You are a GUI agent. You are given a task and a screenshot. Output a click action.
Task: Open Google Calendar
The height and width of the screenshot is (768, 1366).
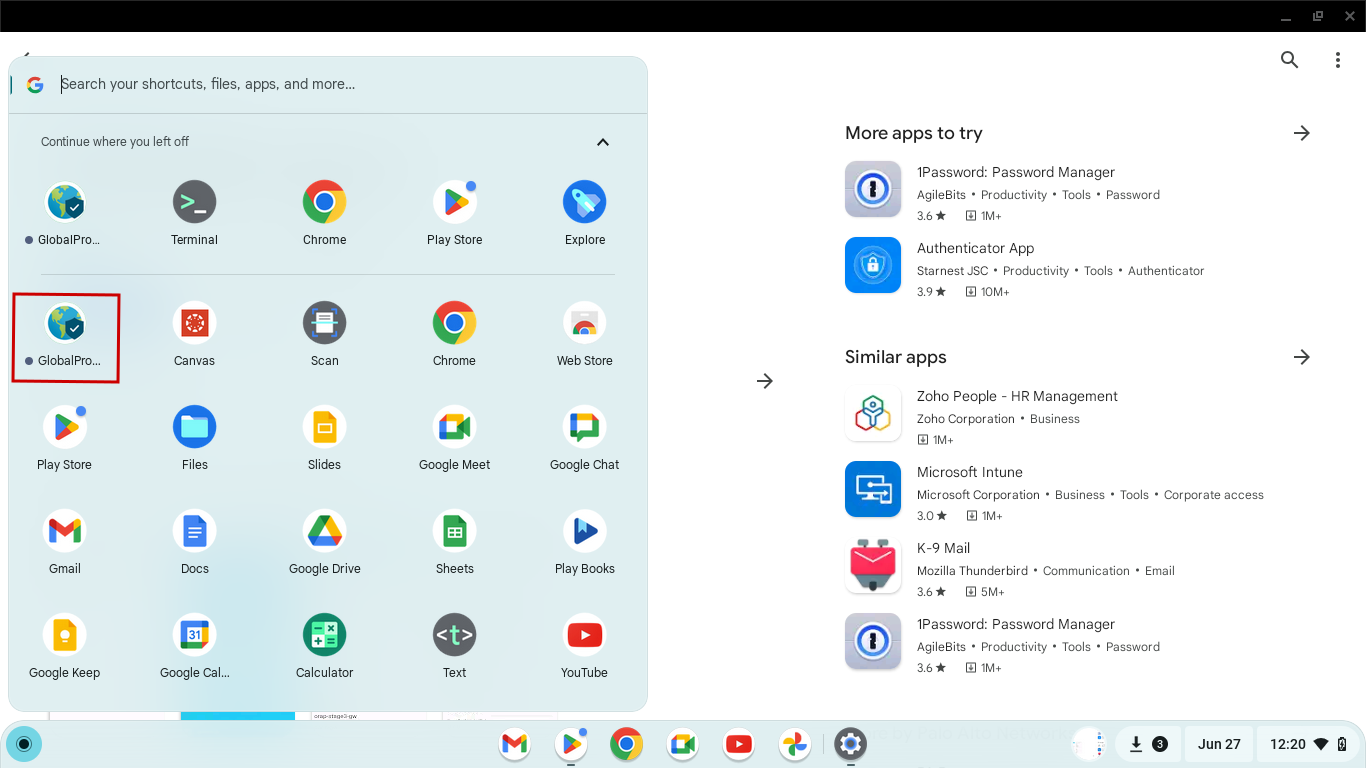coord(195,647)
